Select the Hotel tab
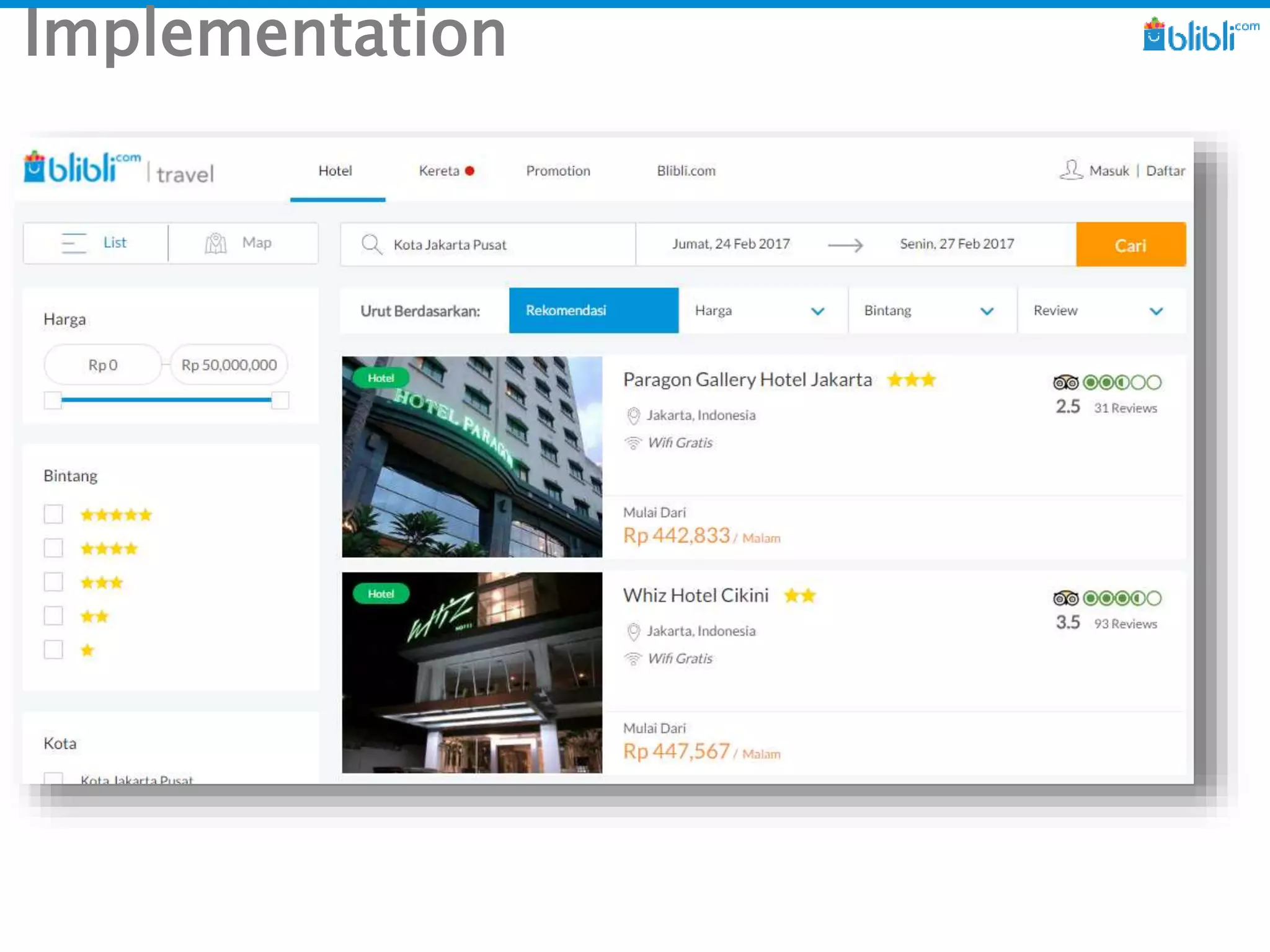 pyautogui.click(x=335, y=171)
